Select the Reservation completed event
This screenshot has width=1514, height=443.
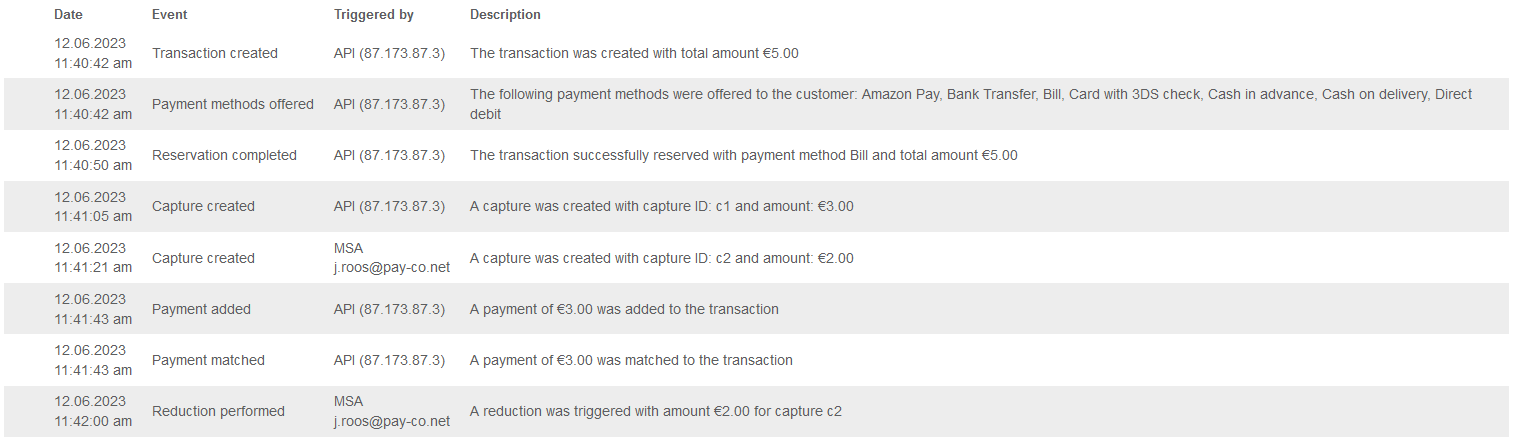224,155
